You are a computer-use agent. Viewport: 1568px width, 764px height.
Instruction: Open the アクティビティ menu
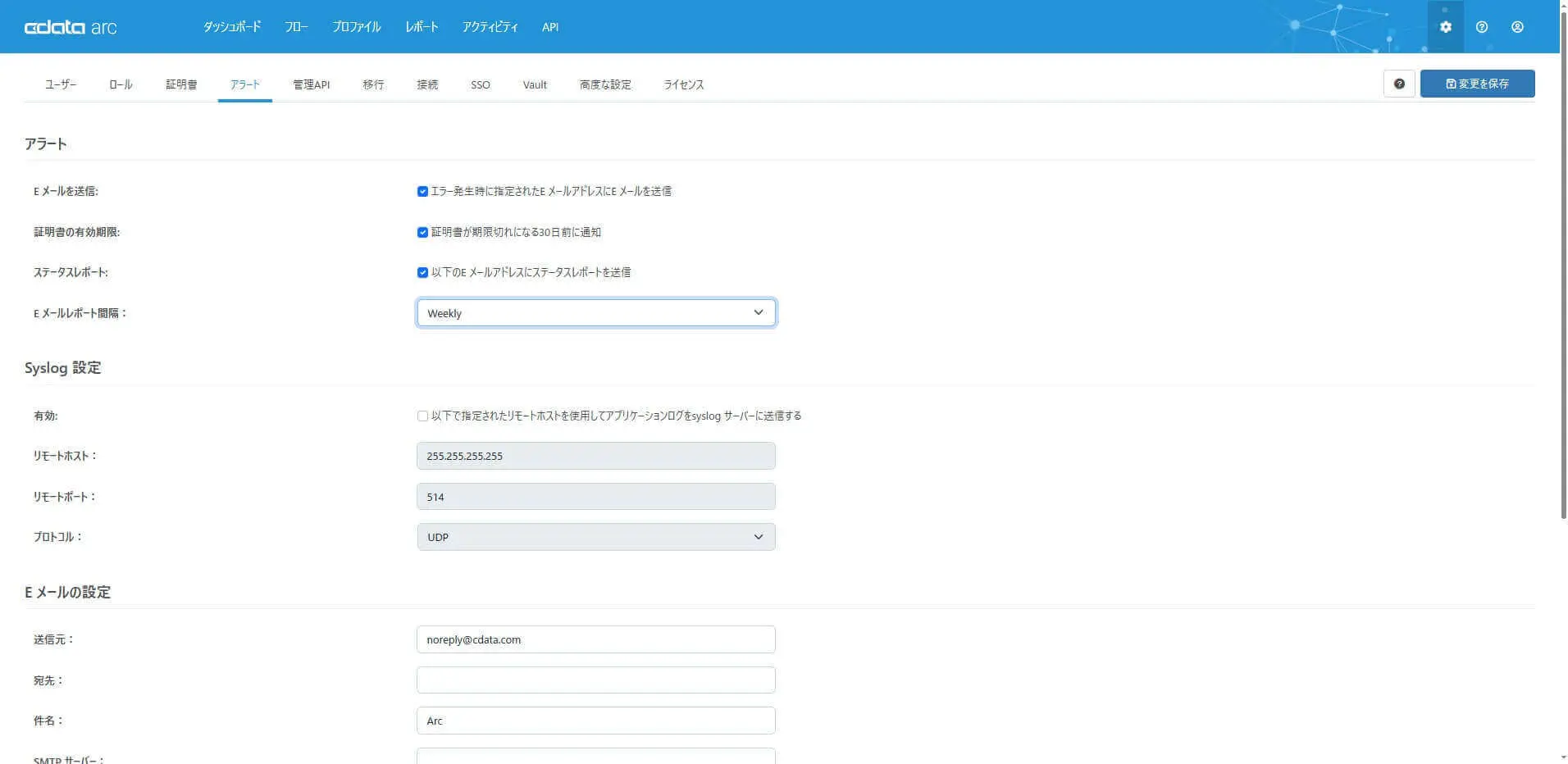pos(490,27)
